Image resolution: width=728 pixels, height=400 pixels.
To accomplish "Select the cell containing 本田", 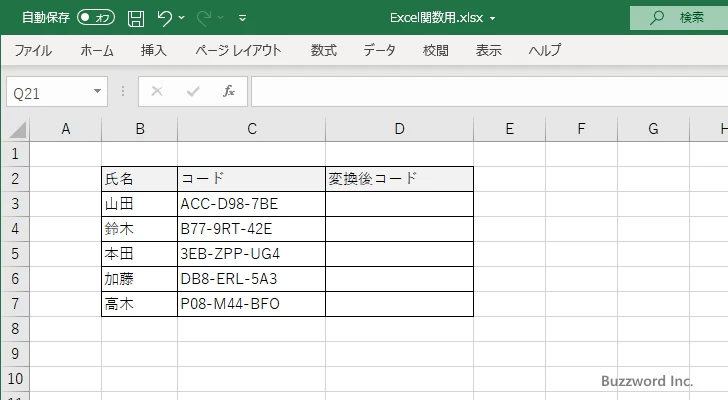I will (139, 254).
